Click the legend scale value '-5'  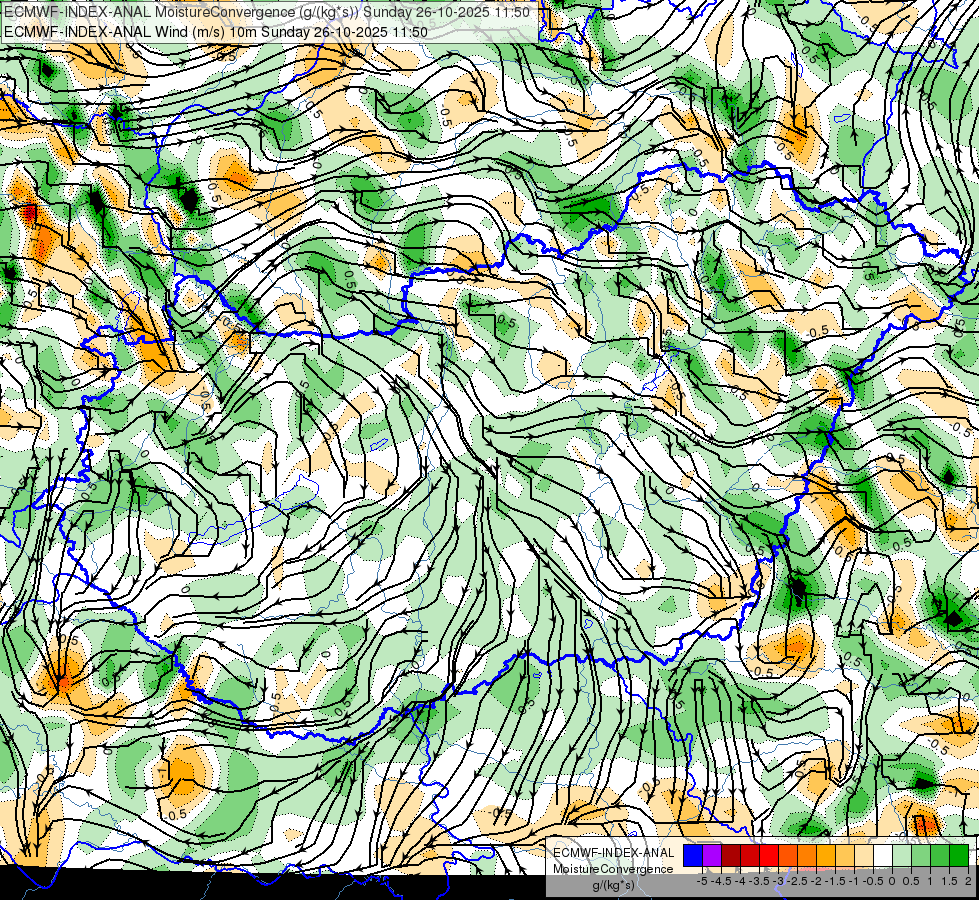click(x=702, y=881)
